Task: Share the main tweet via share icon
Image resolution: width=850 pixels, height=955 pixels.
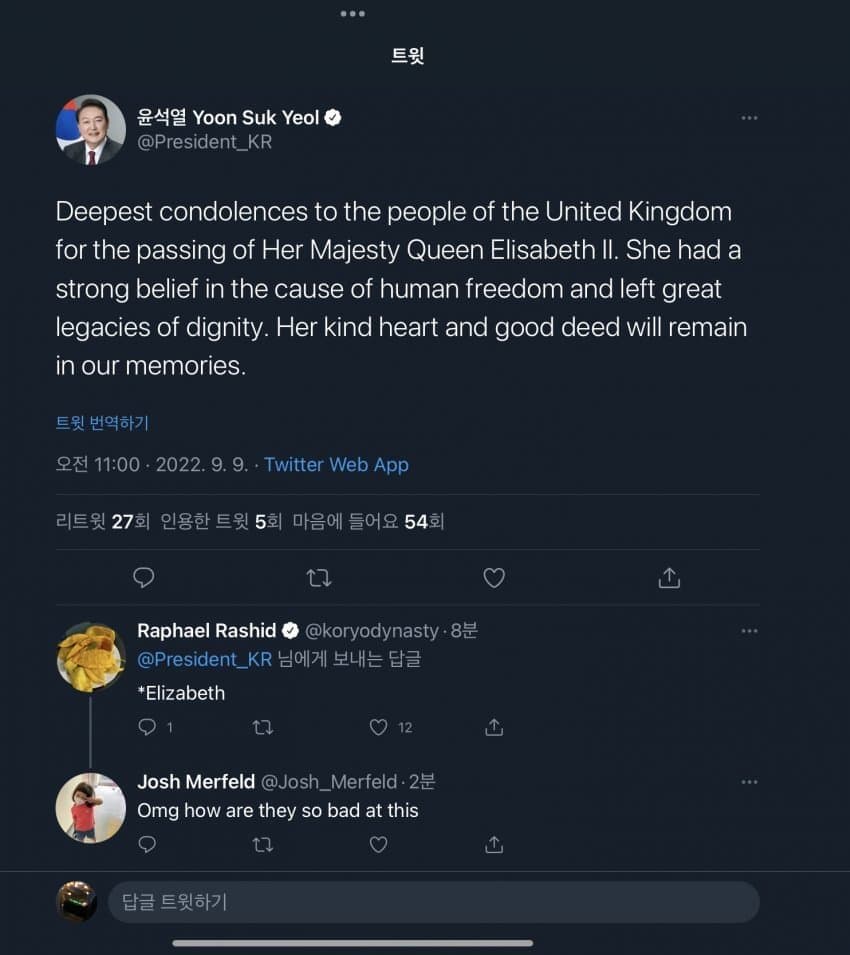Action: (x=669, y=577)
